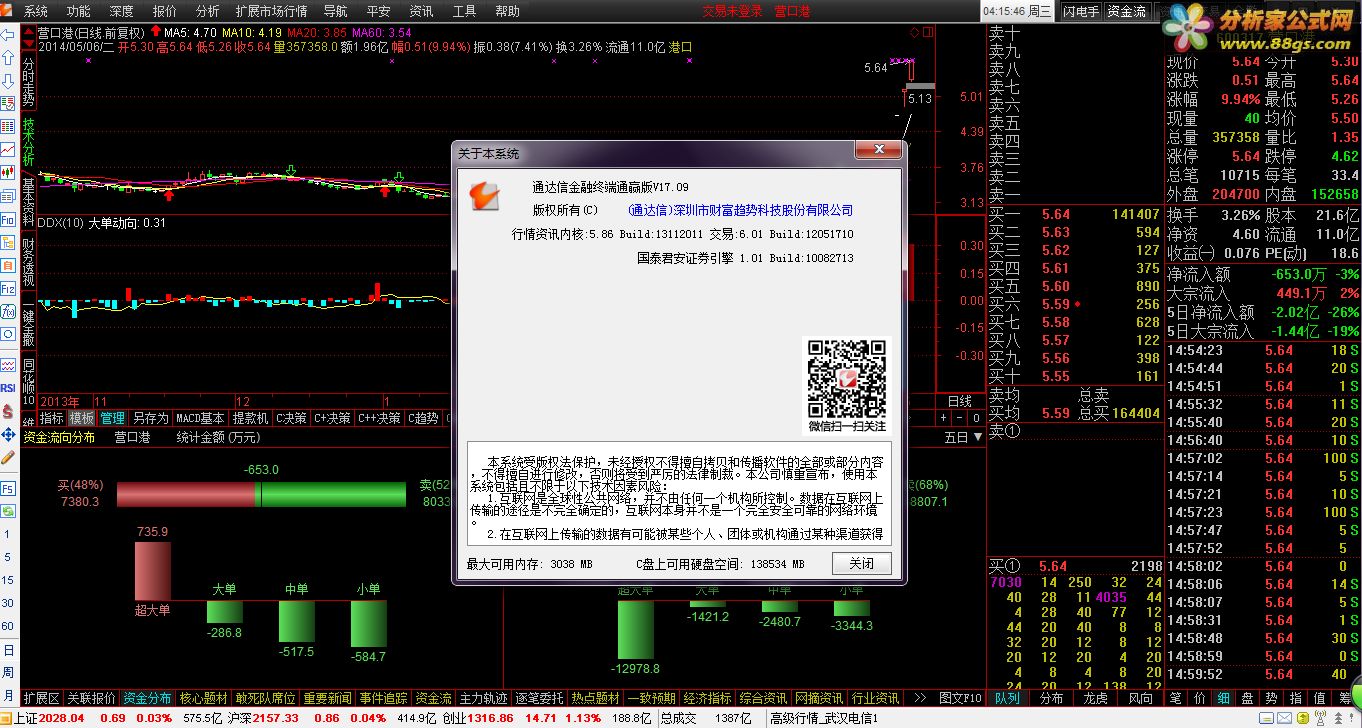Switch to the 分时走势 vertical tab

[28, 81]
